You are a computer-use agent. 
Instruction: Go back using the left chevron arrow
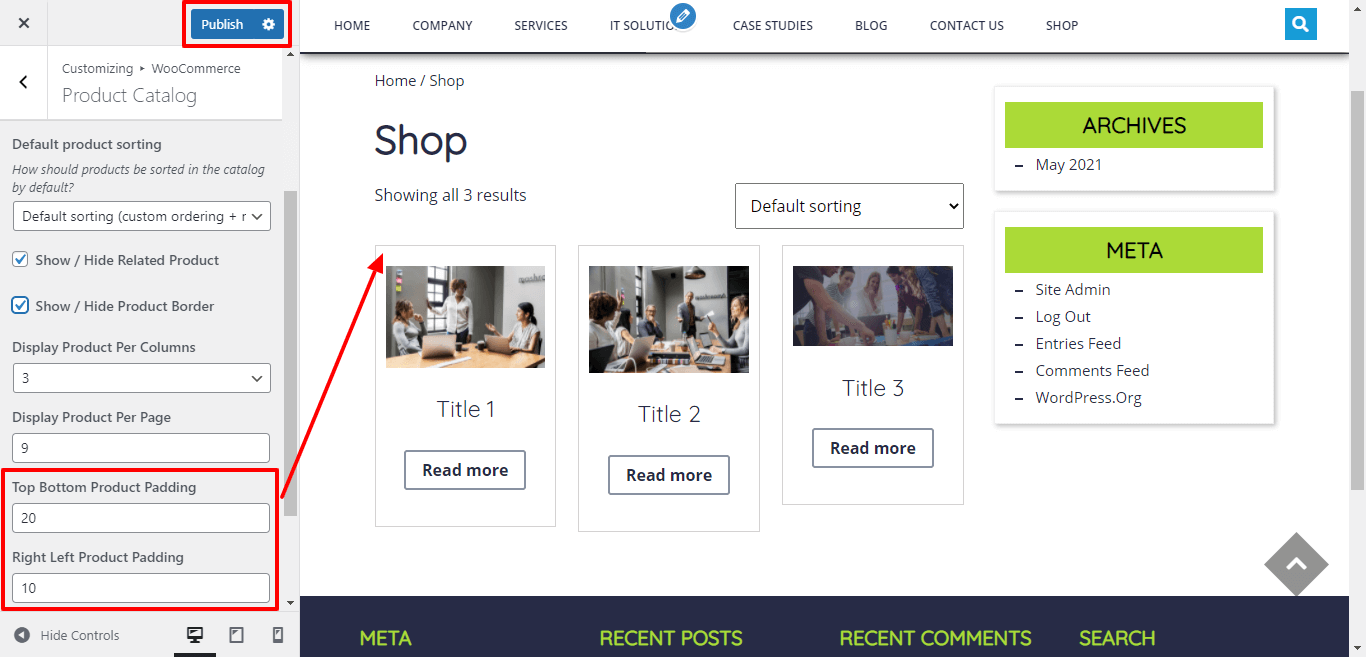pyautogui.click(x=24, y=82)
